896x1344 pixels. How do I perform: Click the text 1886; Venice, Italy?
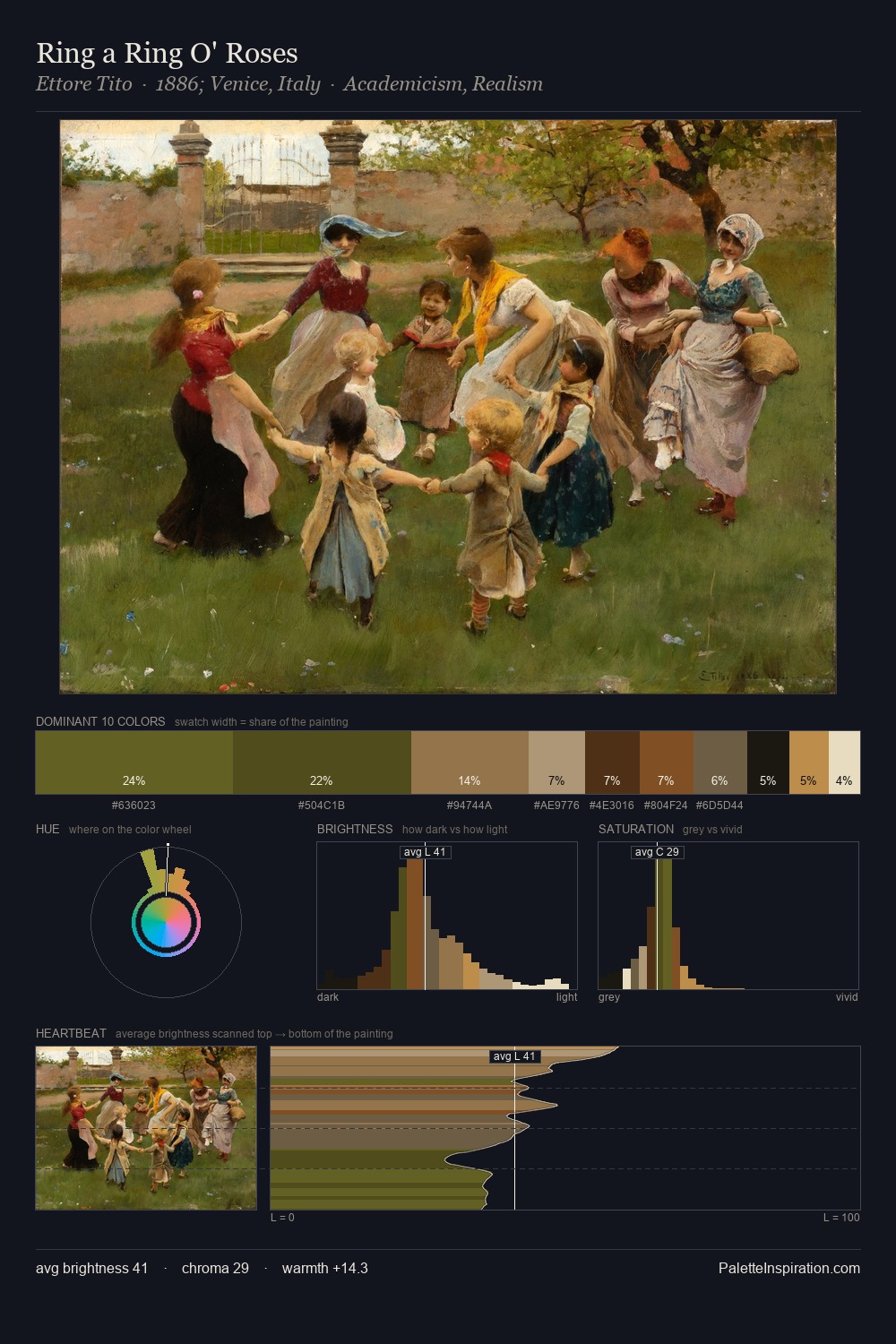pos(237,84)
